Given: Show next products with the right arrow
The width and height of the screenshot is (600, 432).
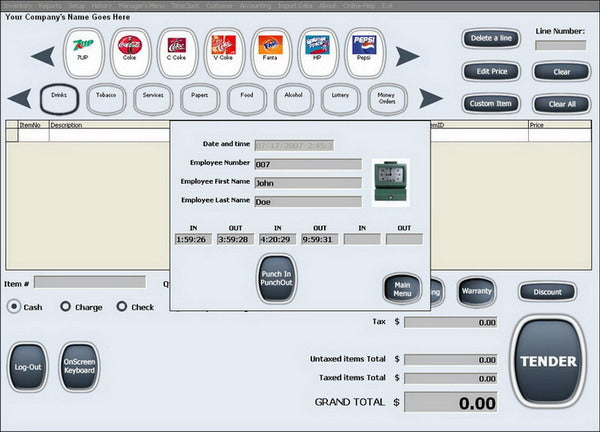Looking at the screenshot, I should coord(408,56).
